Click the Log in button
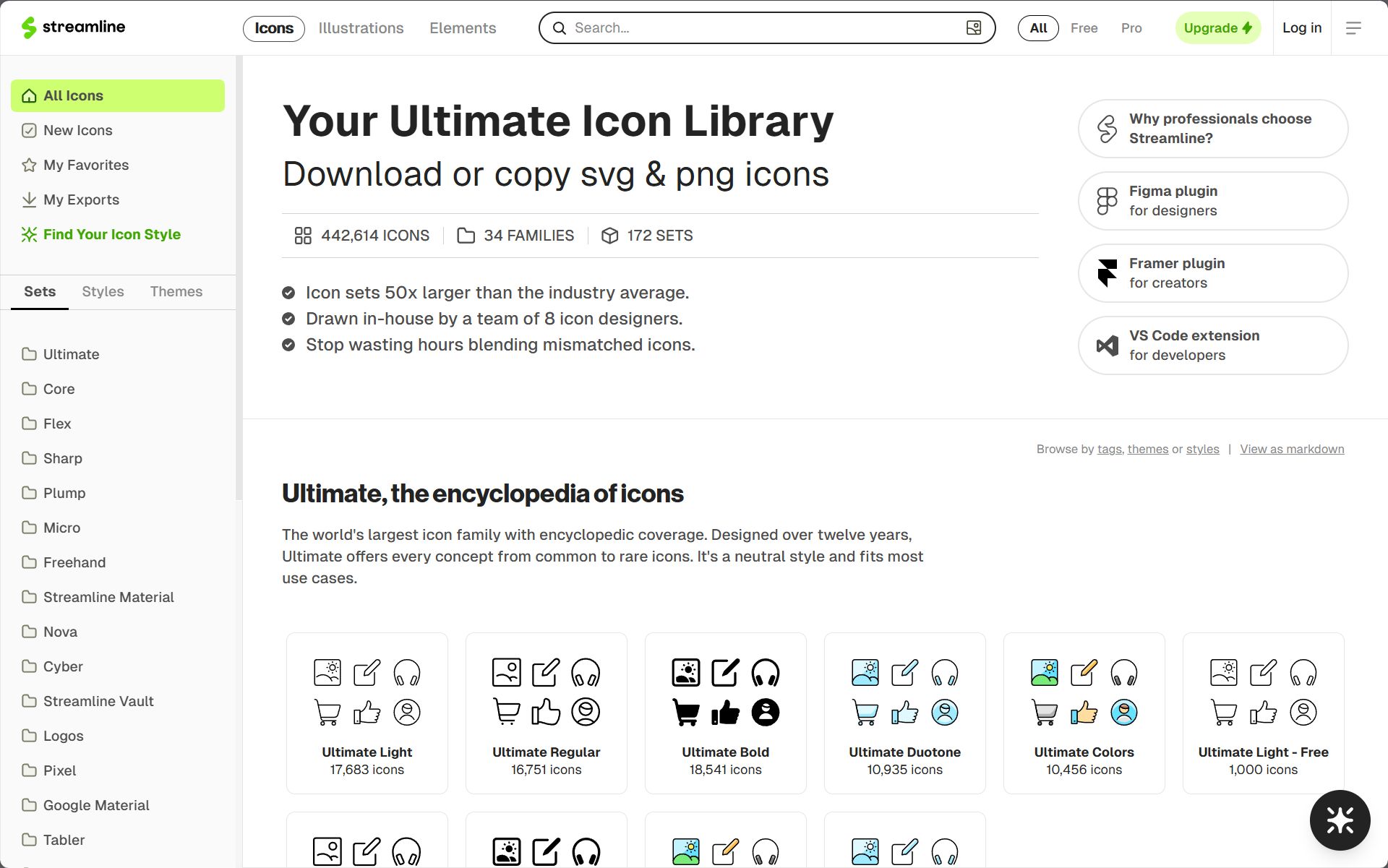The width and height of the screenshot is (1388, 868). (x=1301, y=27)
